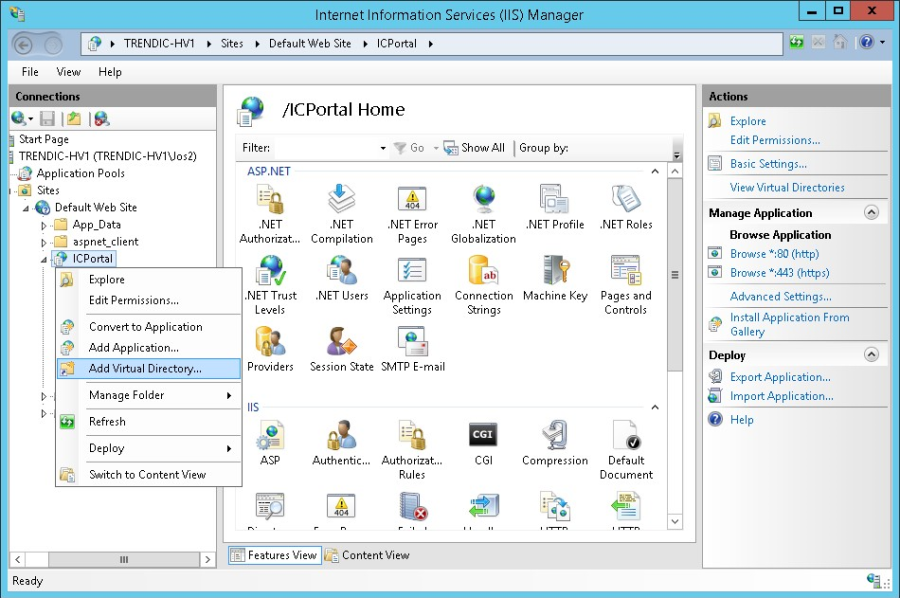This screenshot has height=598, width=900.
Task: Click Browse *:80 (http) link
Action: pos(774,254)
